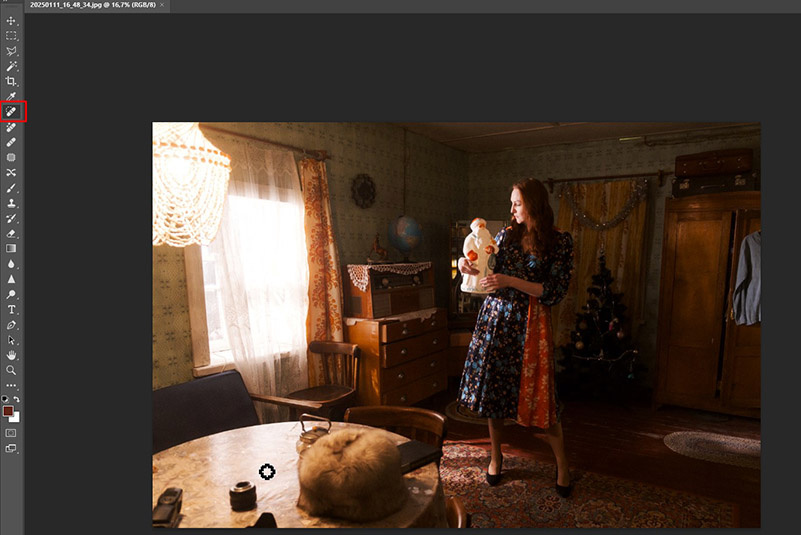Select the Type tool

[11, 310]
